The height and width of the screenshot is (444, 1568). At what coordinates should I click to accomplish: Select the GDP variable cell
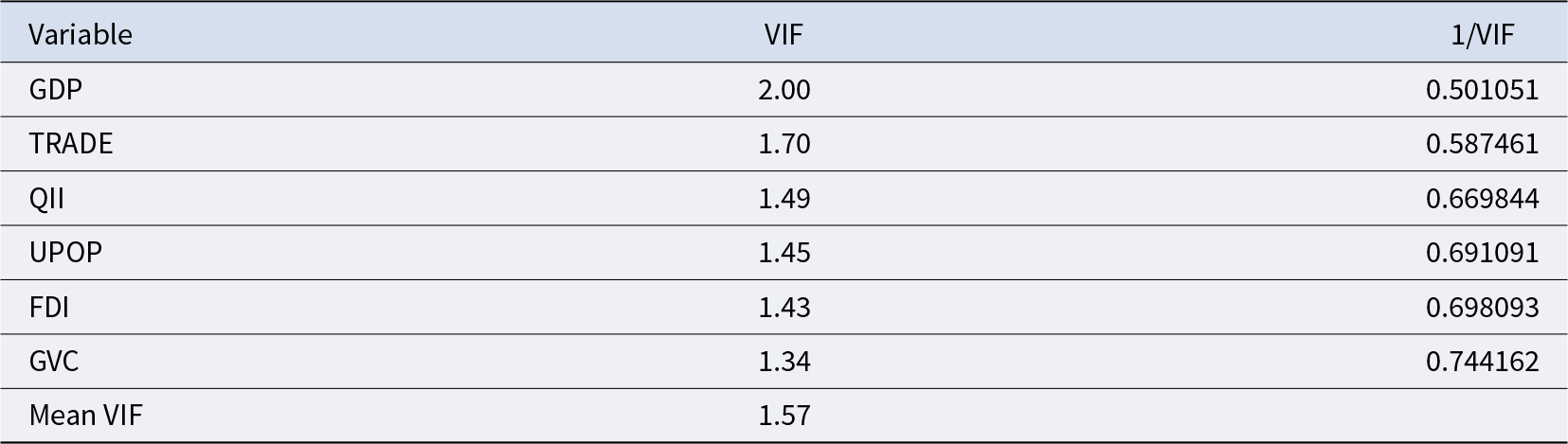coord(56,90)
